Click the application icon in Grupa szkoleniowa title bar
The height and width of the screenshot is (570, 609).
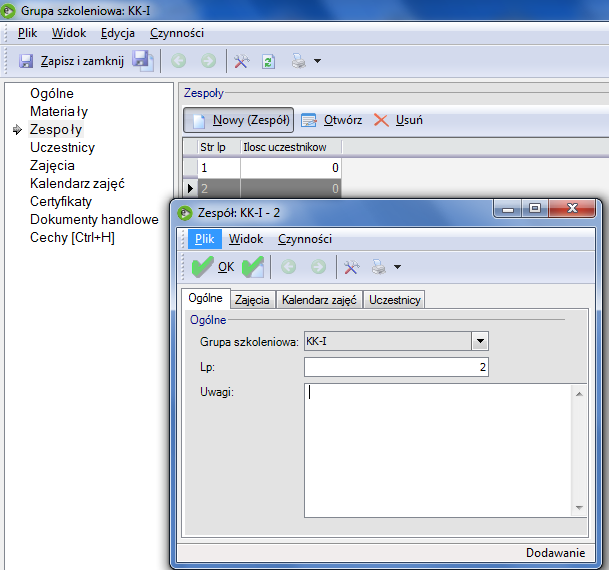coord(8,10)
